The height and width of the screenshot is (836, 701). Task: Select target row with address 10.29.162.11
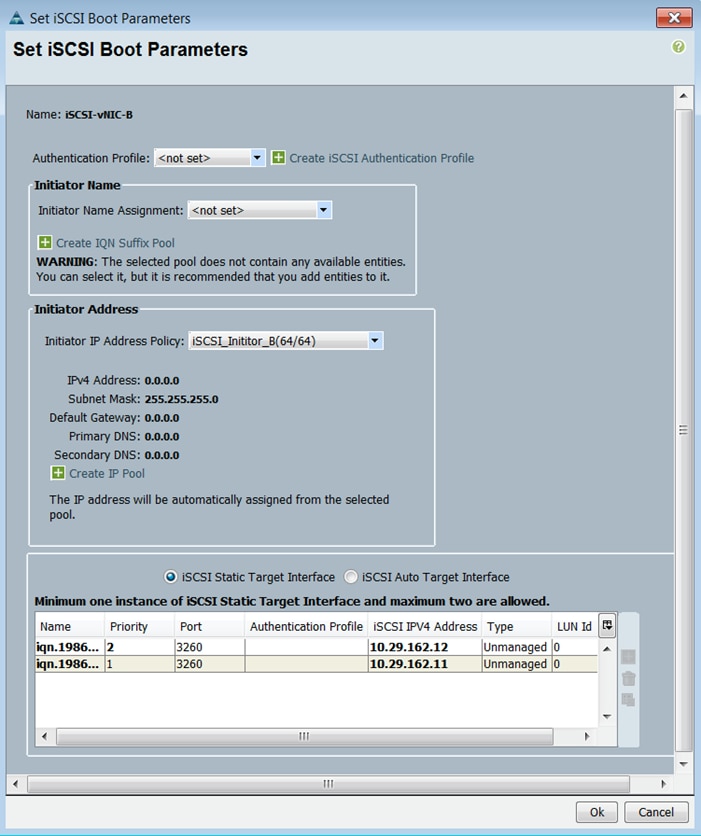click(x=316, y=664)
